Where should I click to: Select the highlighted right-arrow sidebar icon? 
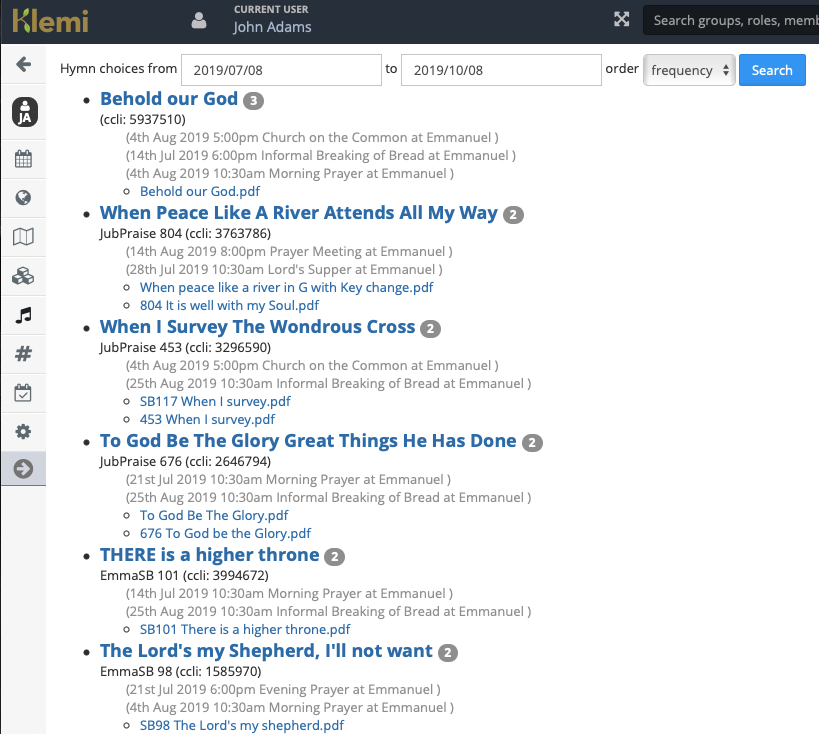[x=23, y=468]
